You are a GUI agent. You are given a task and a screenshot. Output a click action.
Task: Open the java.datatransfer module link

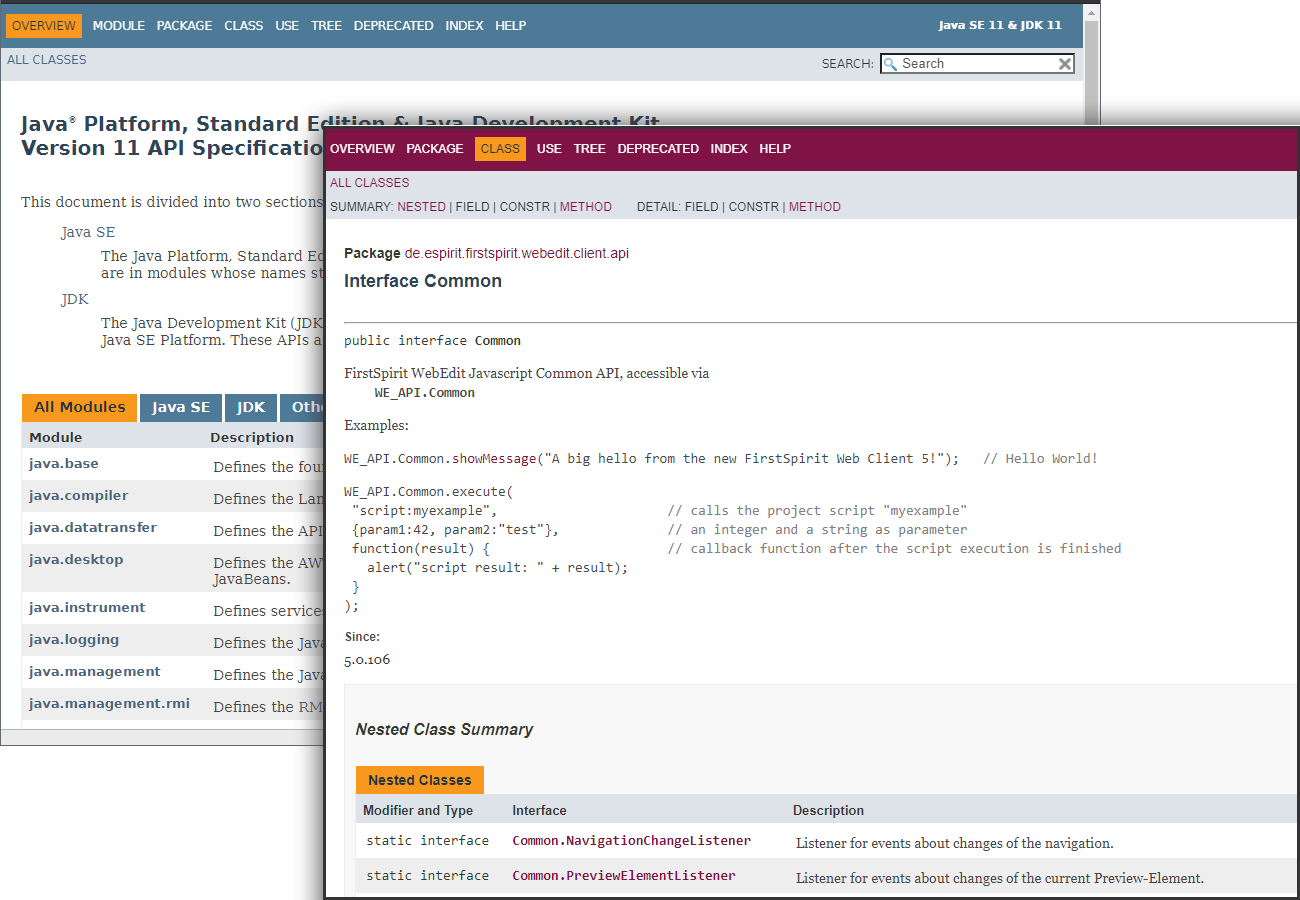click(x=93, y=528)
